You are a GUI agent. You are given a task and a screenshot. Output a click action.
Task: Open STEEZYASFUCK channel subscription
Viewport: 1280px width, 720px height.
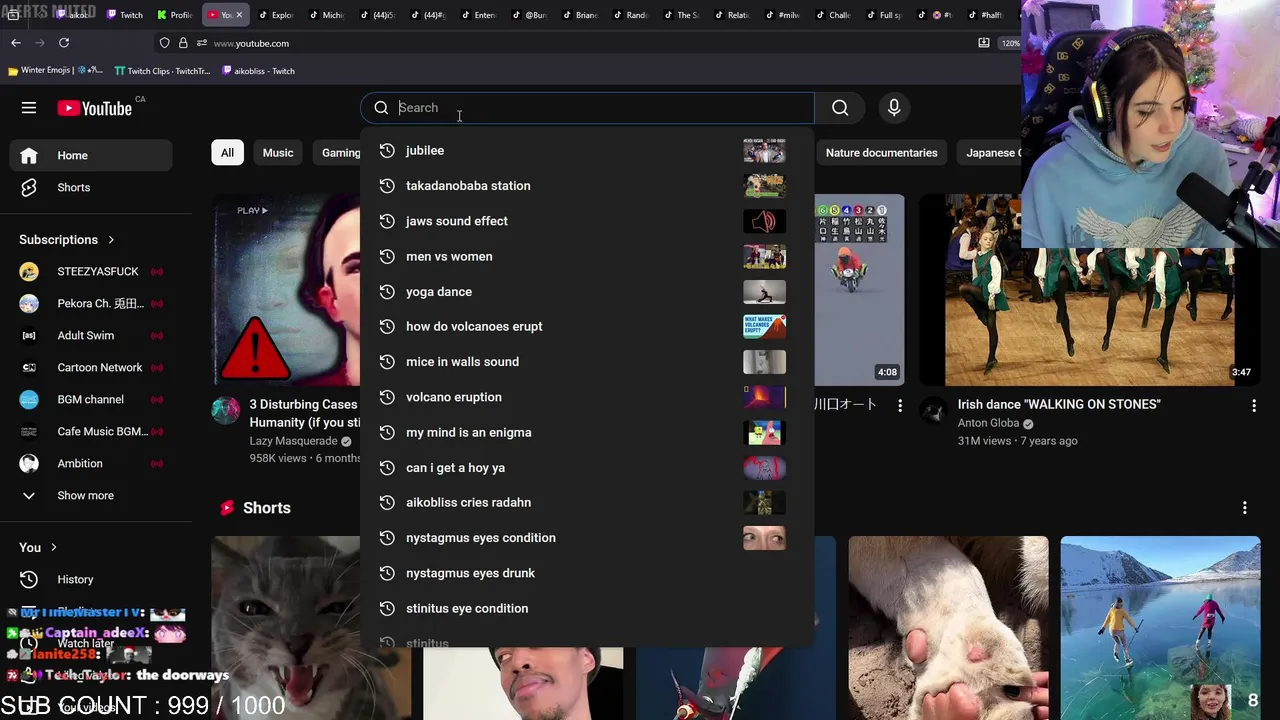tap(91, 272)
